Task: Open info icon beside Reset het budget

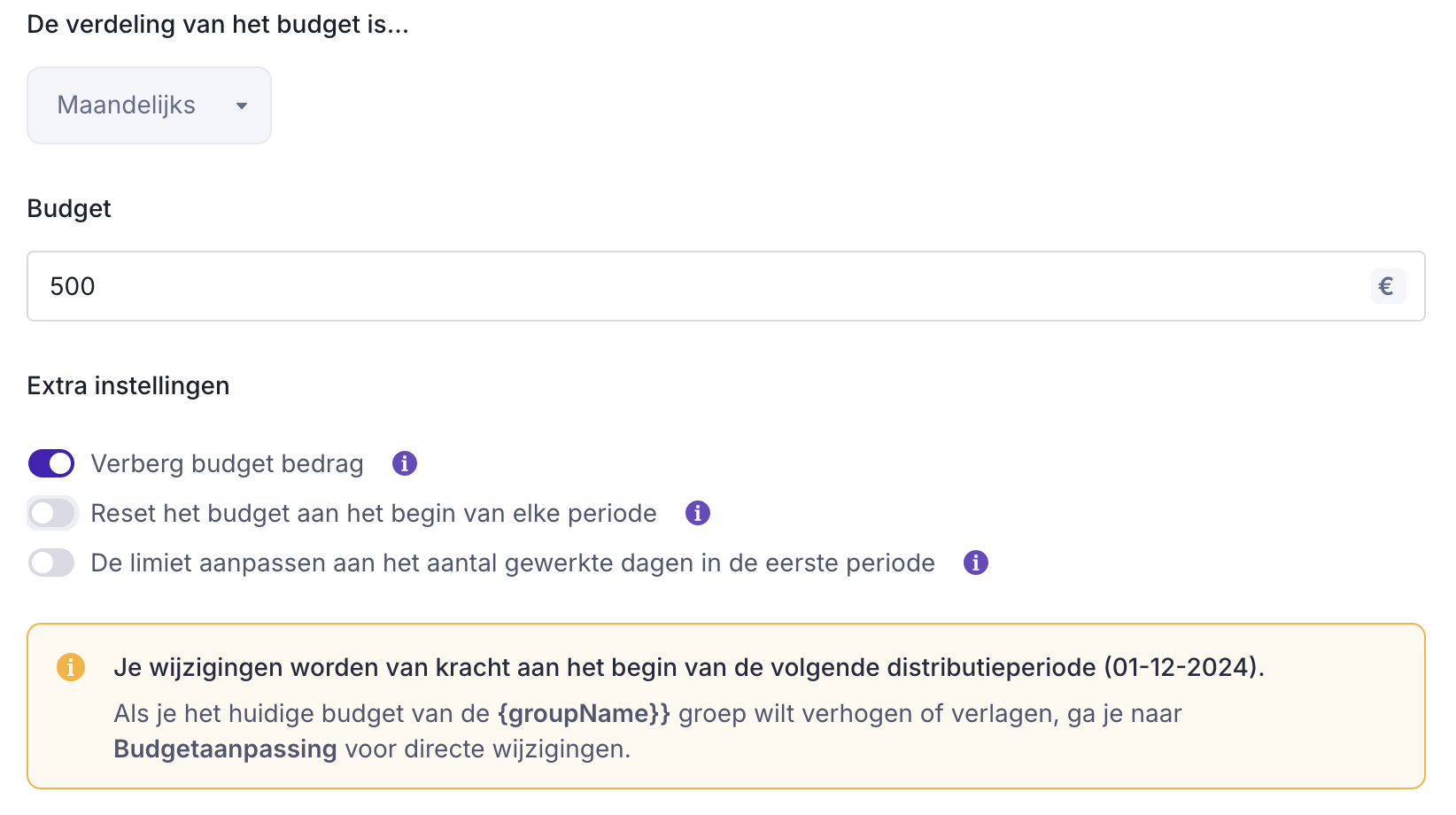Action: (698, 513)
